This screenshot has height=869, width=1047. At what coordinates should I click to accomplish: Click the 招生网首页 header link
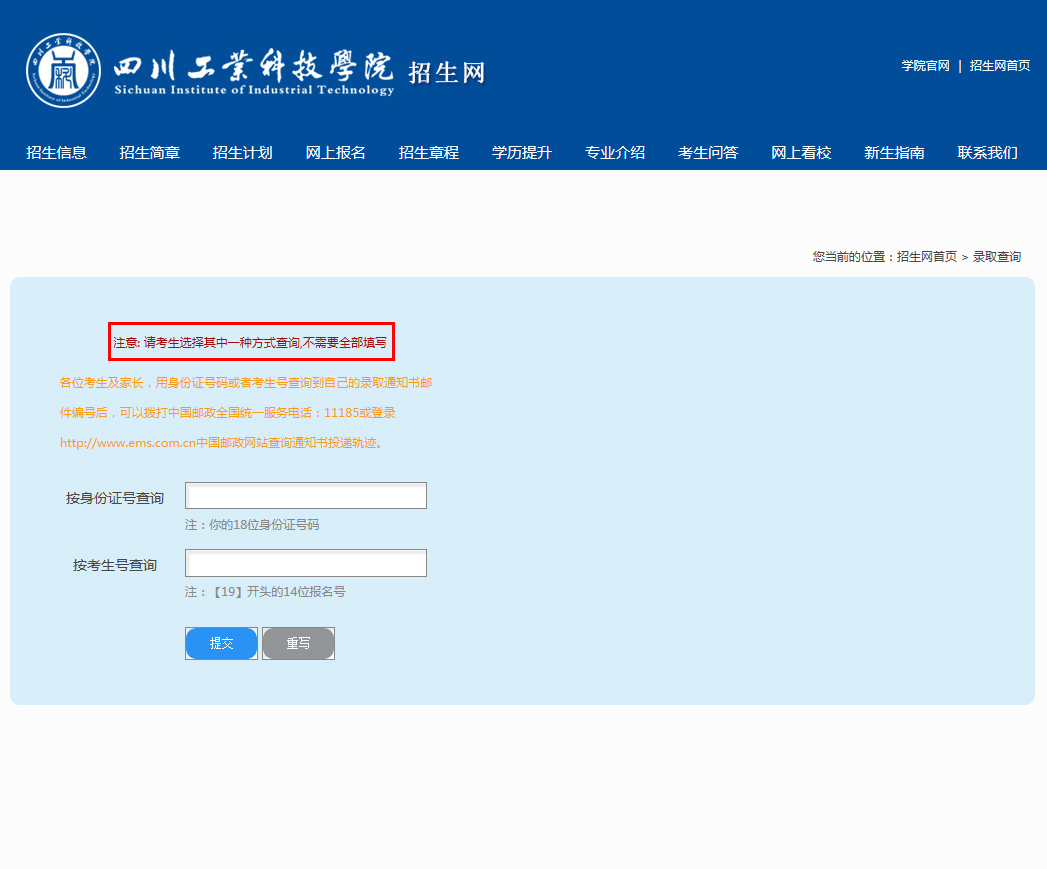[1000, 66]
